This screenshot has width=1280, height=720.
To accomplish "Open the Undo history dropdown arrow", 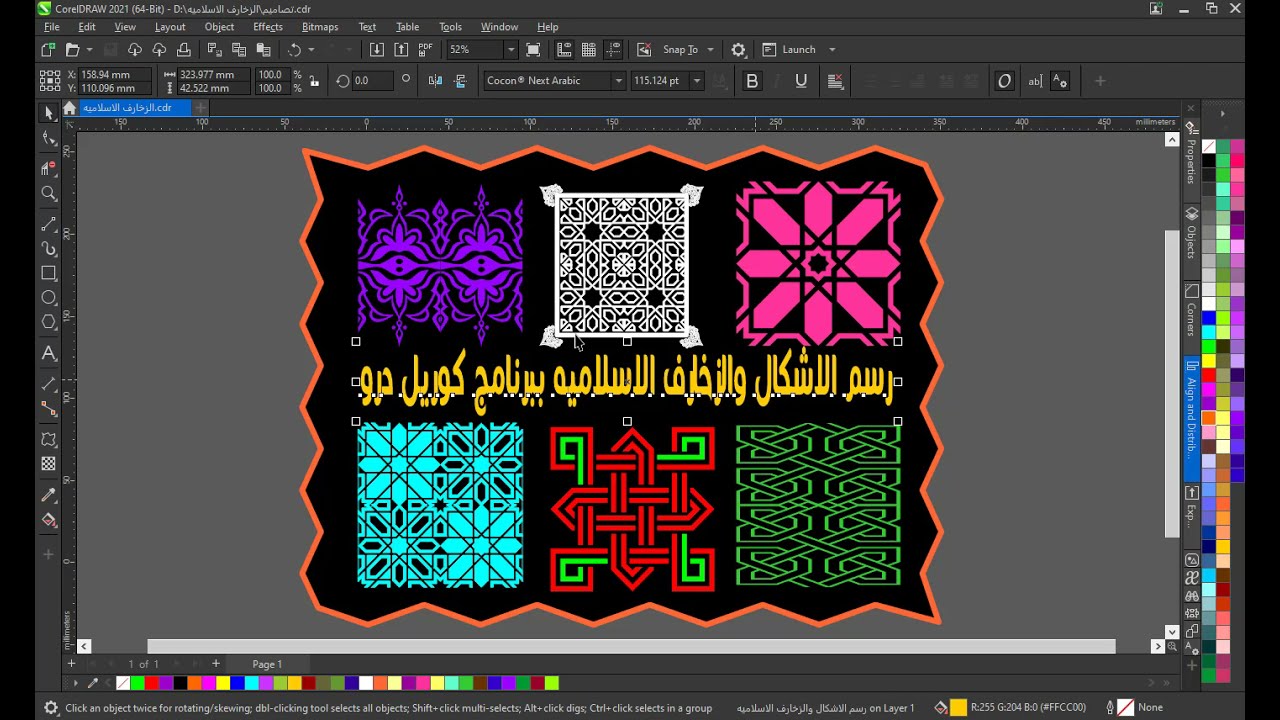I will click(x=311, y=49).
